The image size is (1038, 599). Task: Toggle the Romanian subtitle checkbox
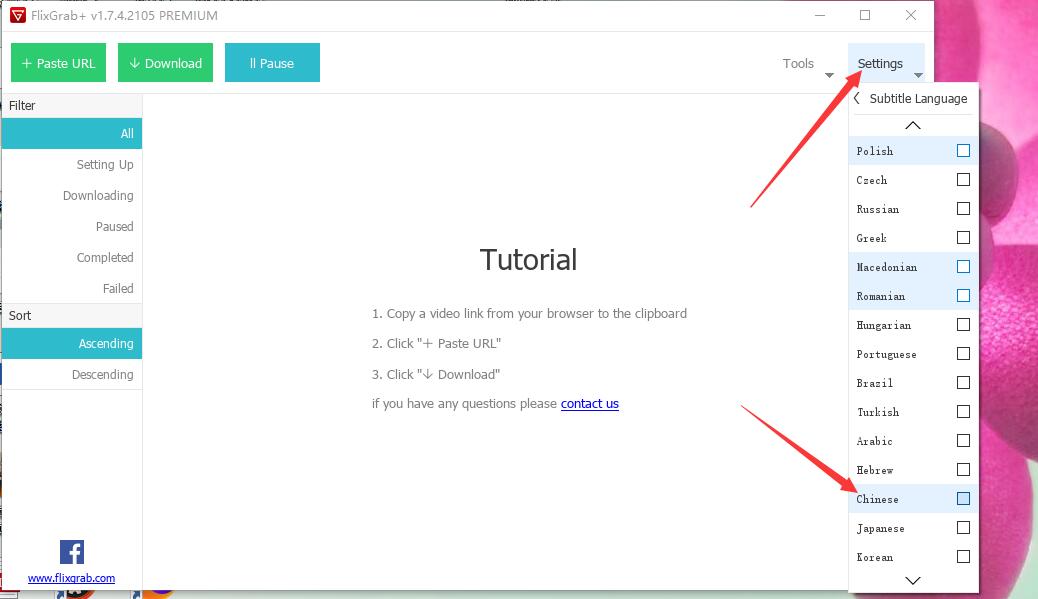coord(963,296)
